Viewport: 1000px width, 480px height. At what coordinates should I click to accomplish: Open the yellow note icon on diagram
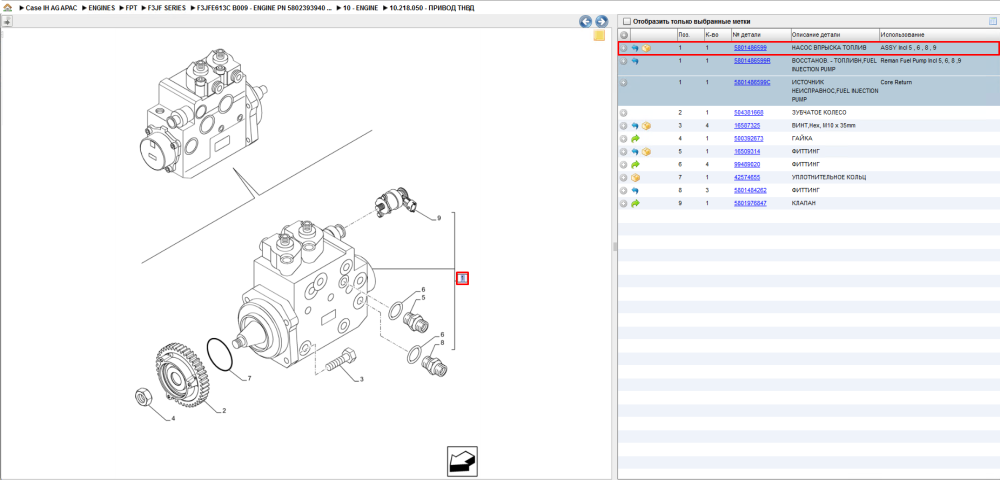point(599,36)
